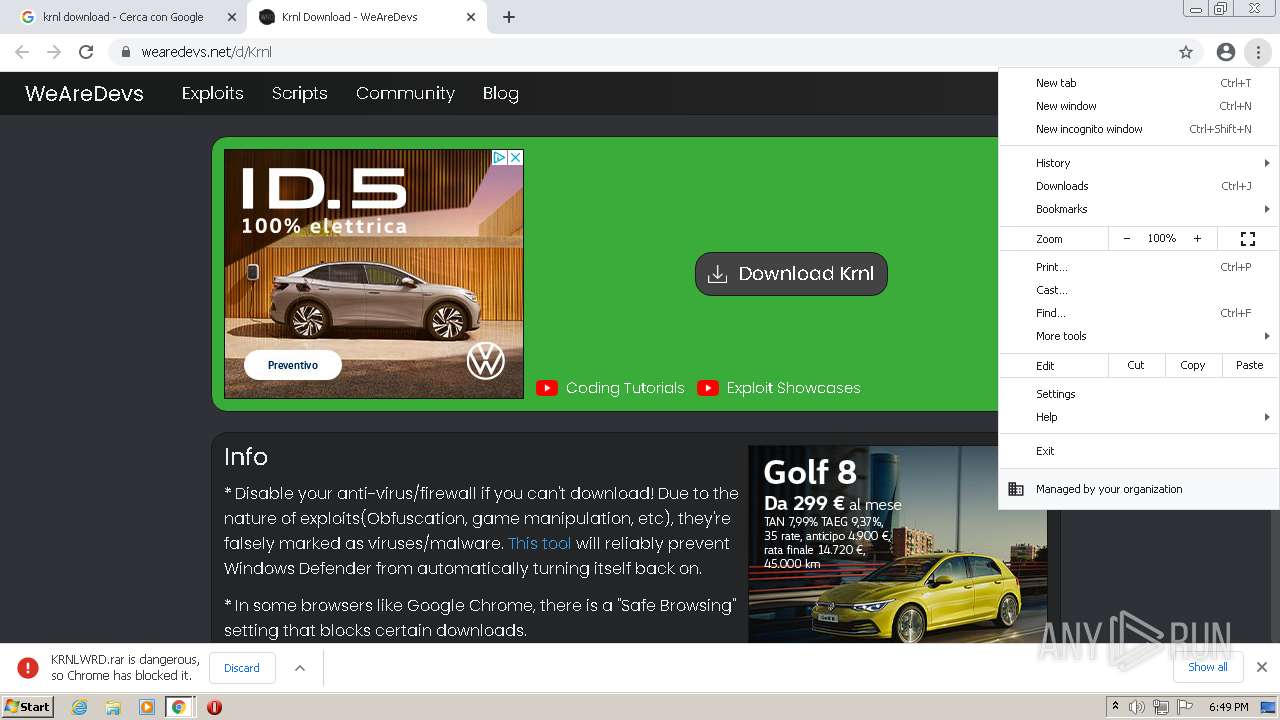Viewport: 1280px width, 720px height.
Task: Click the Chrome taskbar icon
Action: point(179,707)
